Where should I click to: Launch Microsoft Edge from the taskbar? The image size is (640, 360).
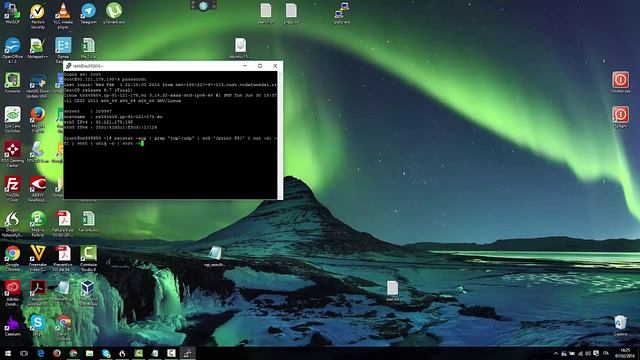pyautogui.click(x=40, y=353)
